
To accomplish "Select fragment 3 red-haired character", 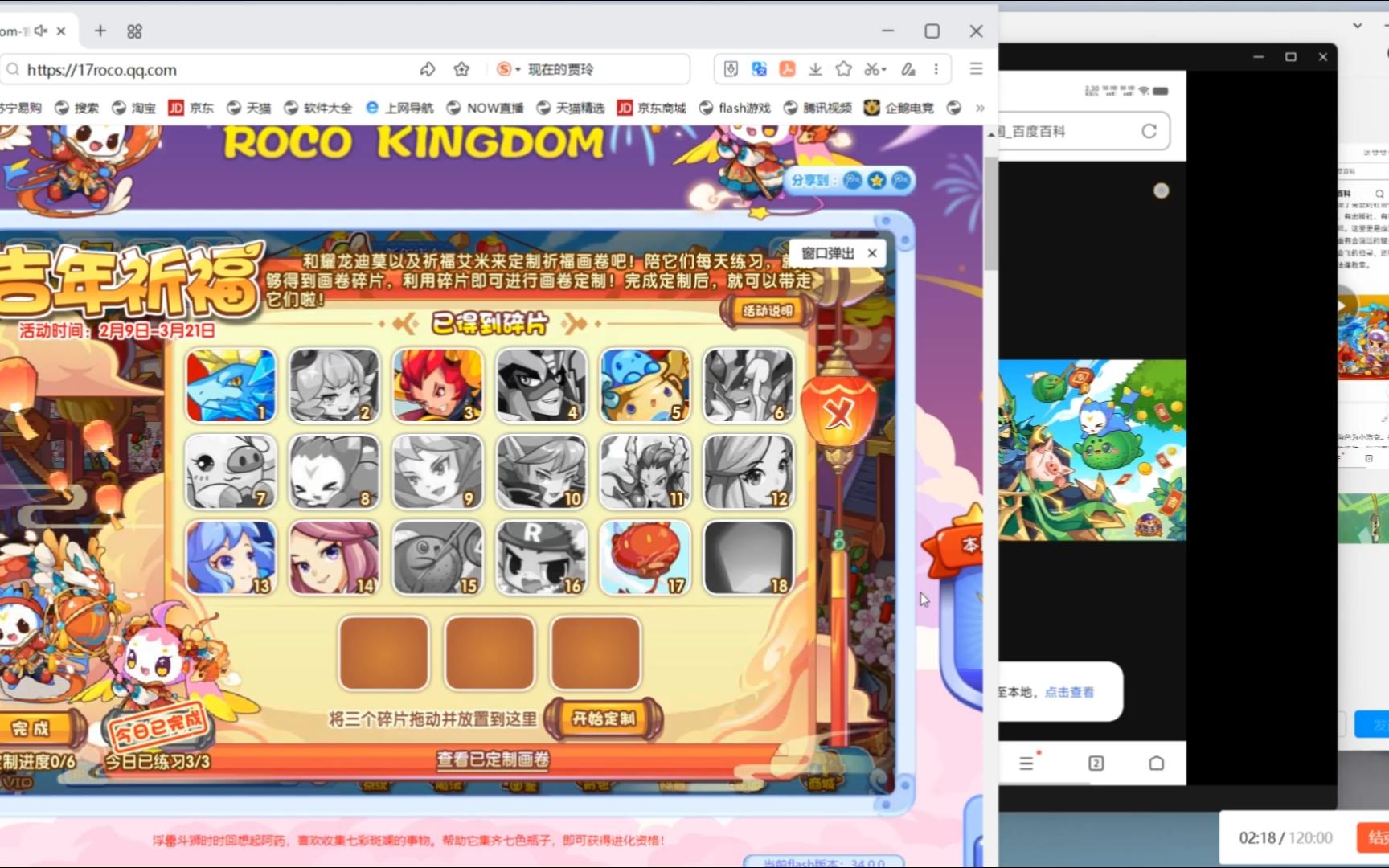I will coord(438,385).
